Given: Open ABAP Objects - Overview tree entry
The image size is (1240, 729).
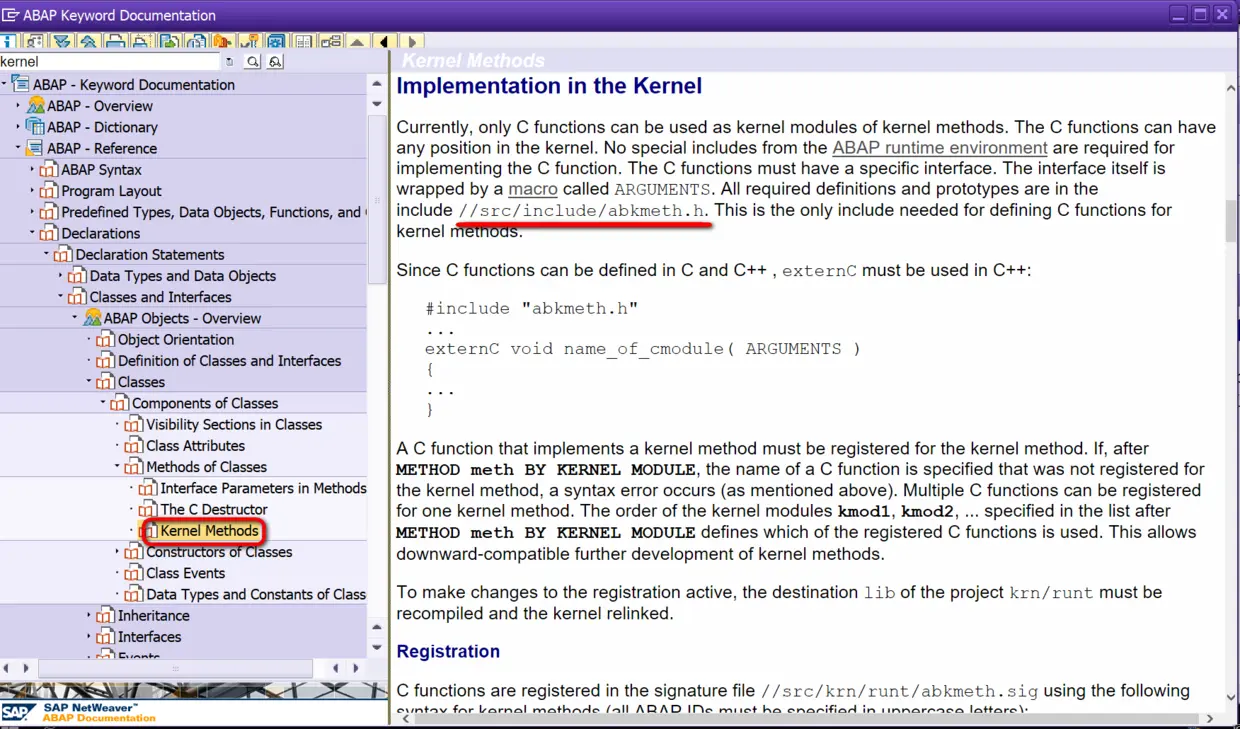Looking at the screenshot, I should tap(182, 318).
